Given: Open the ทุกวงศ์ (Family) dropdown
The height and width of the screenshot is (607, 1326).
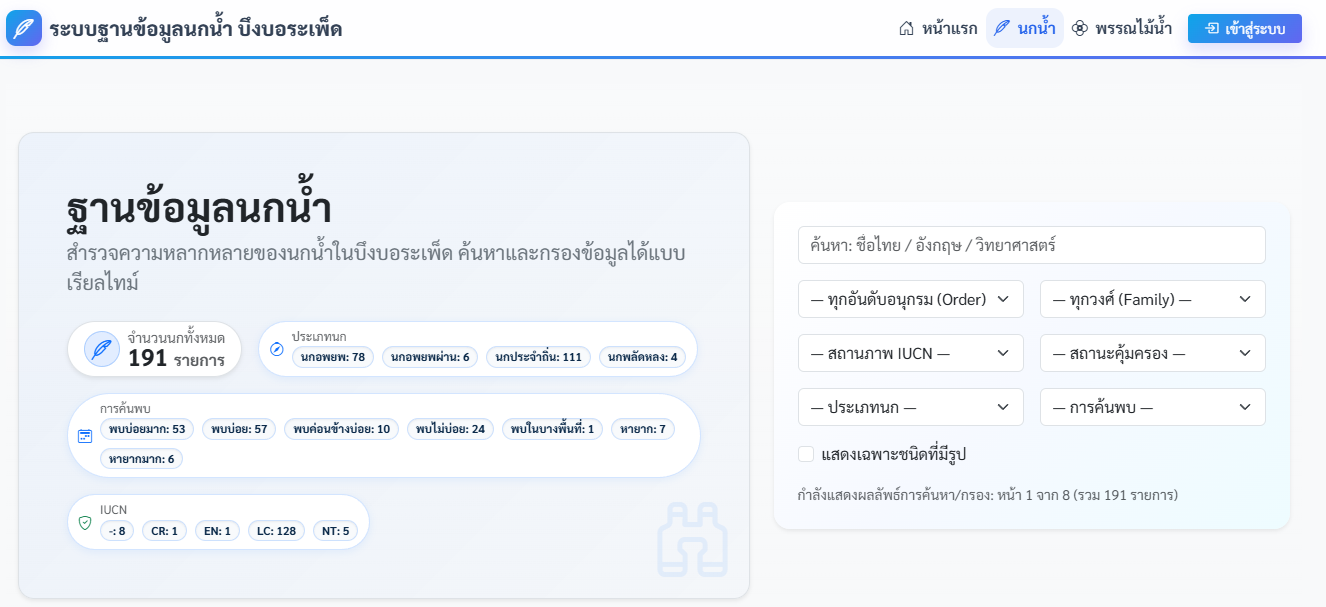Looking at the screenshot, I should click(x=1152, y=298).
